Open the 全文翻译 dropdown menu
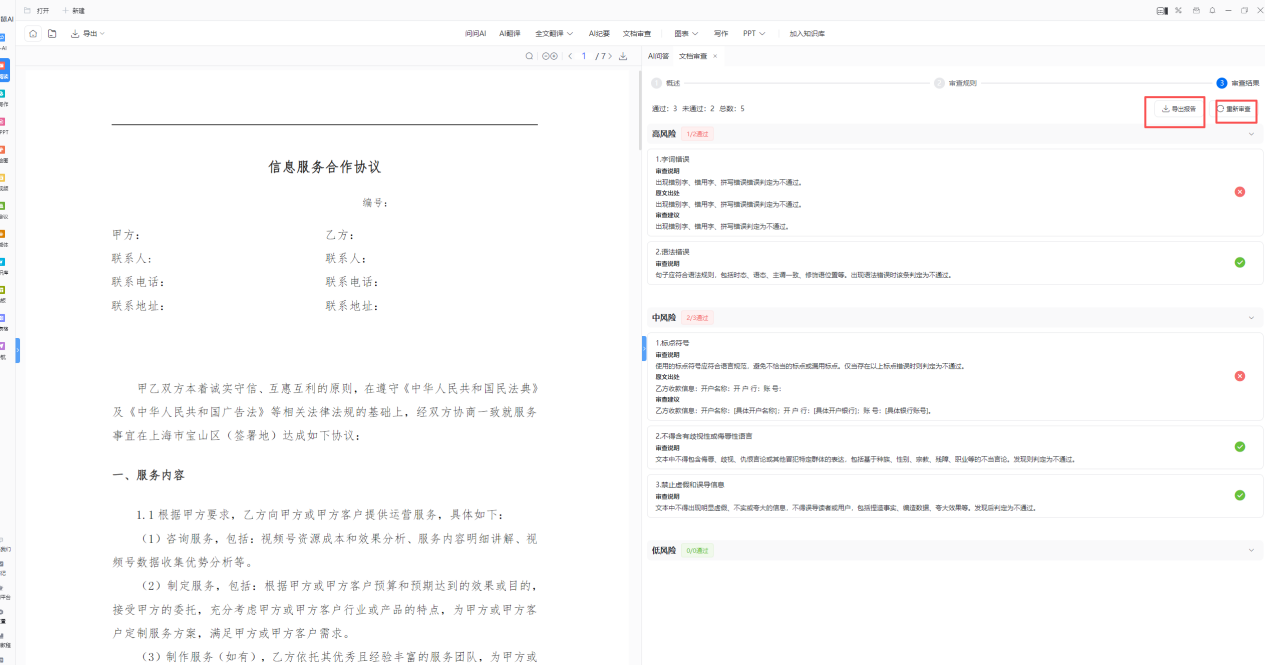This screenshot has width=1265, height=665. click(554, 33)
